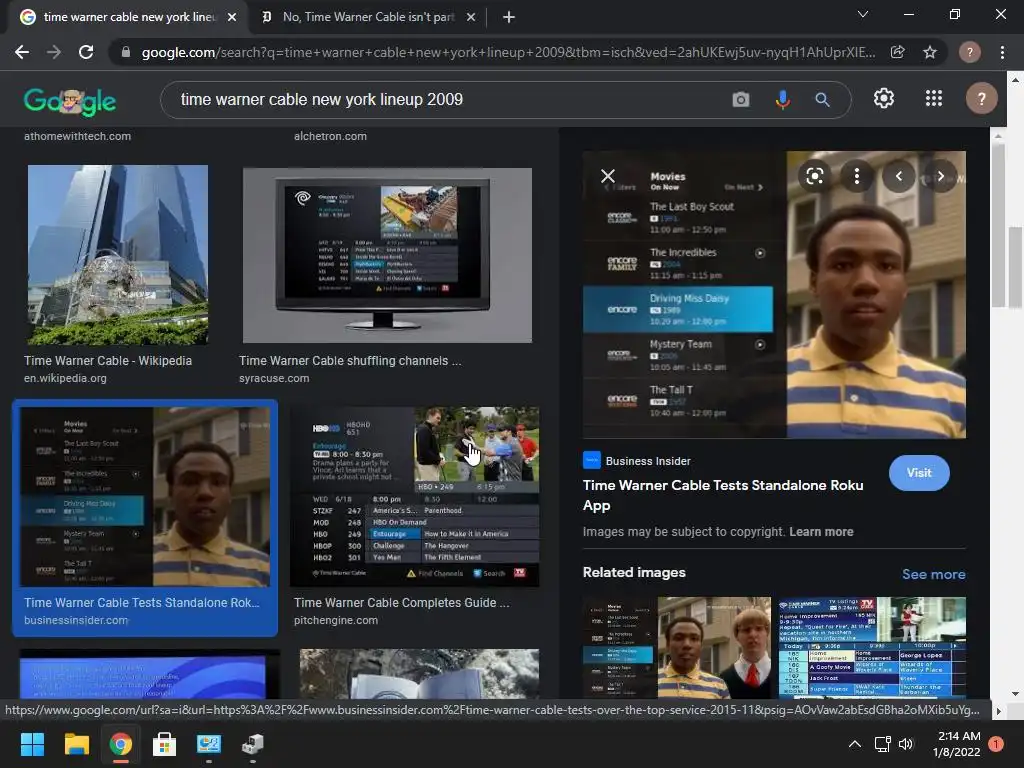Click the syracuse.com source text
1024x768 pixels.
click(274, 378)
